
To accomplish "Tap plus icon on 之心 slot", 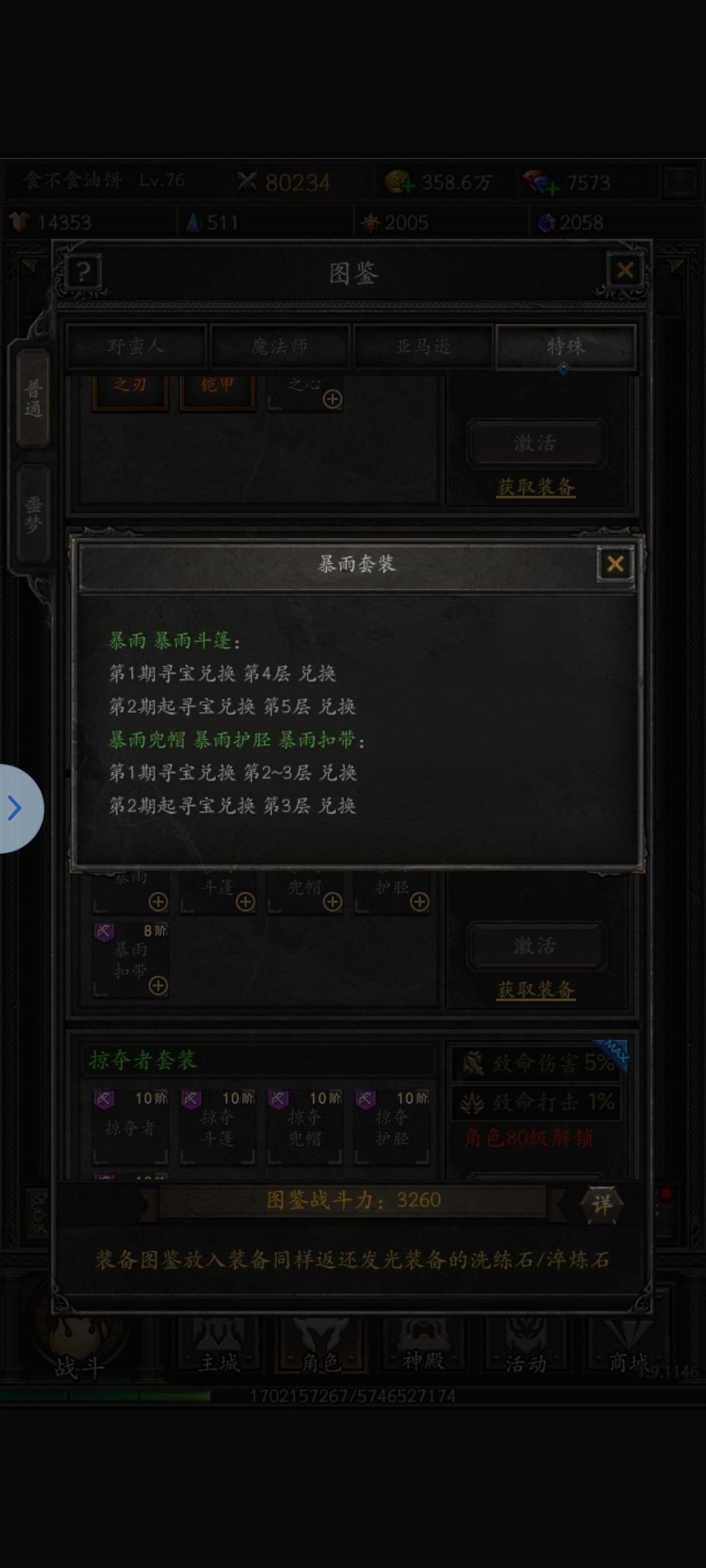I will (332, 399).
